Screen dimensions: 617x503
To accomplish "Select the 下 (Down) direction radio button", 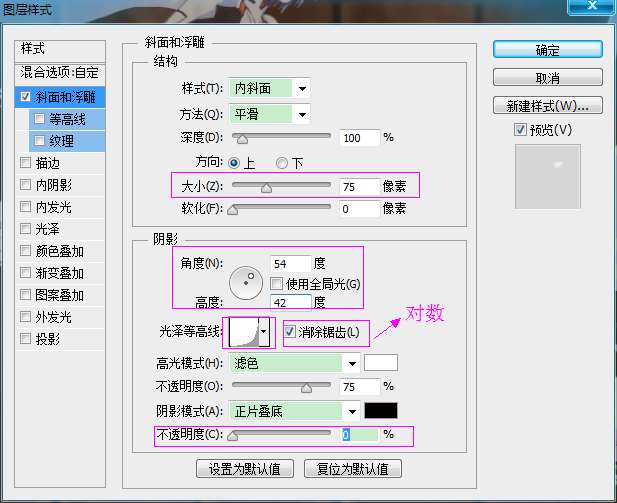I will pyautogui.click(x=282, y=162).
